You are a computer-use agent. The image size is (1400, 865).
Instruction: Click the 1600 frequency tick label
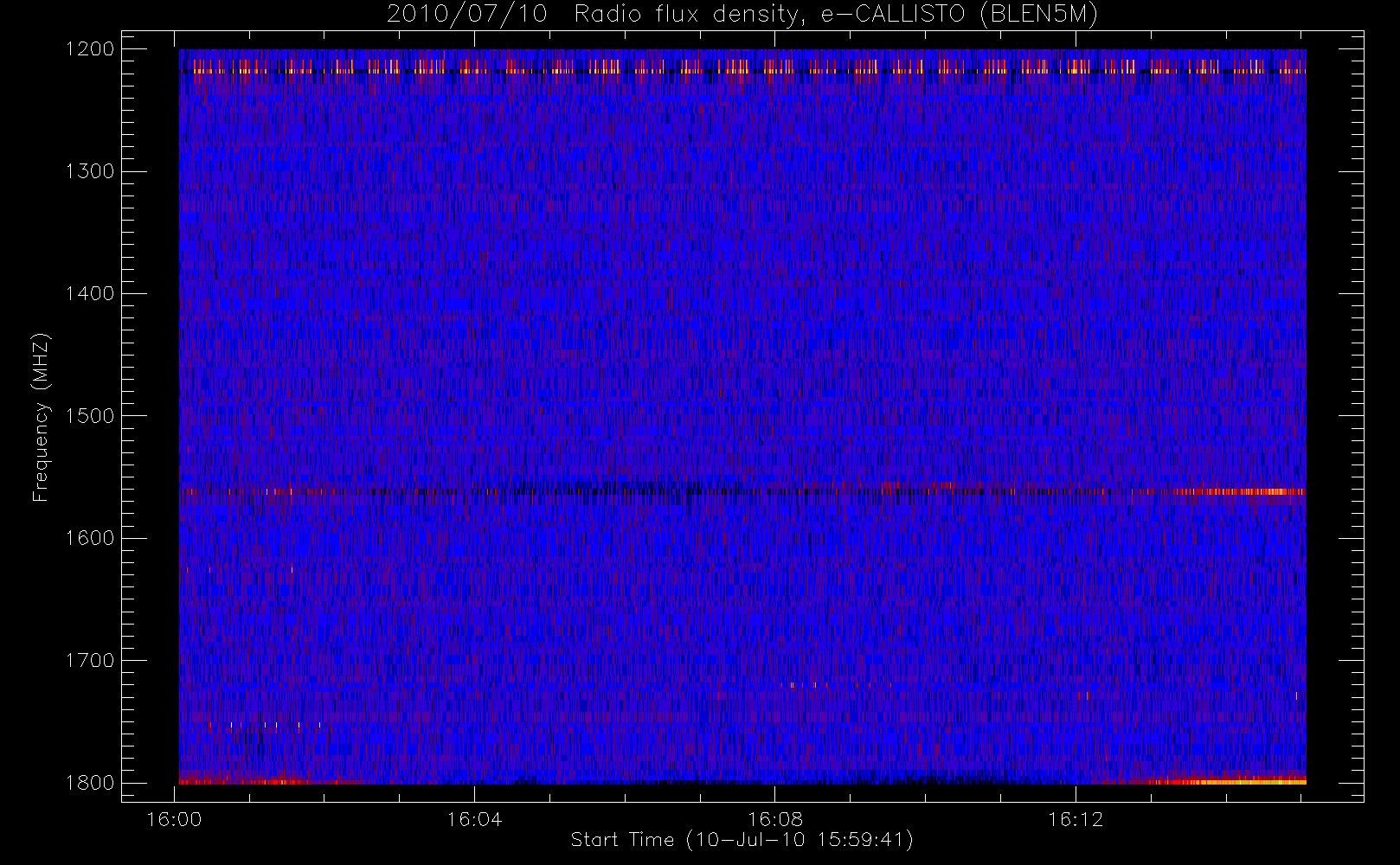(x=90, y=538)
